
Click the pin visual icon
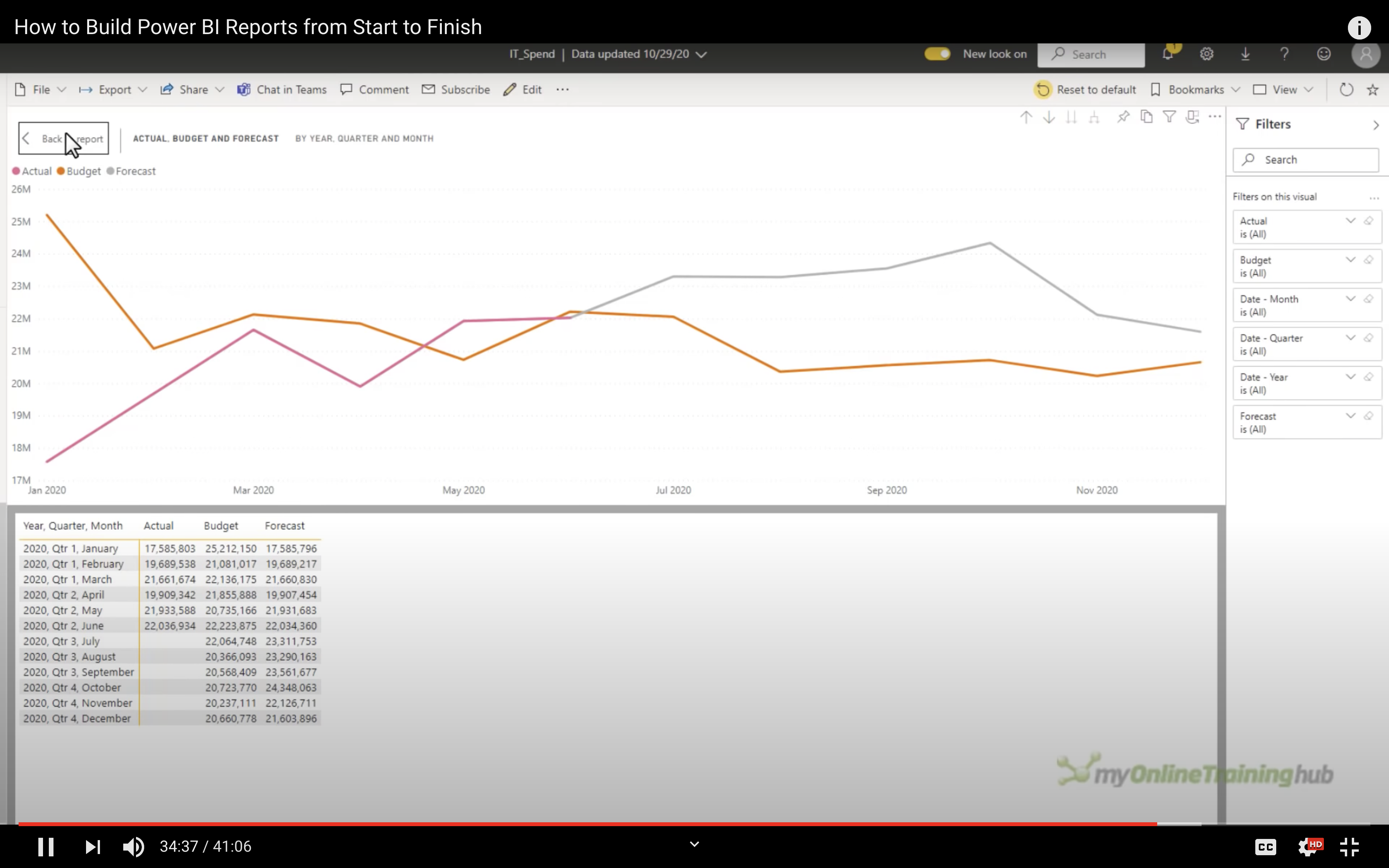click(1123, 117)
